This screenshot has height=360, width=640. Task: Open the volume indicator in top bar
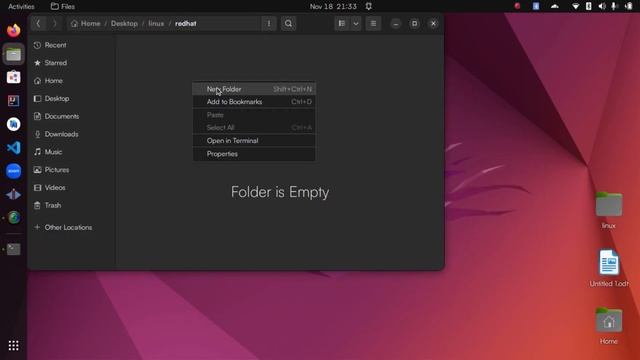(x=602, y=7)
